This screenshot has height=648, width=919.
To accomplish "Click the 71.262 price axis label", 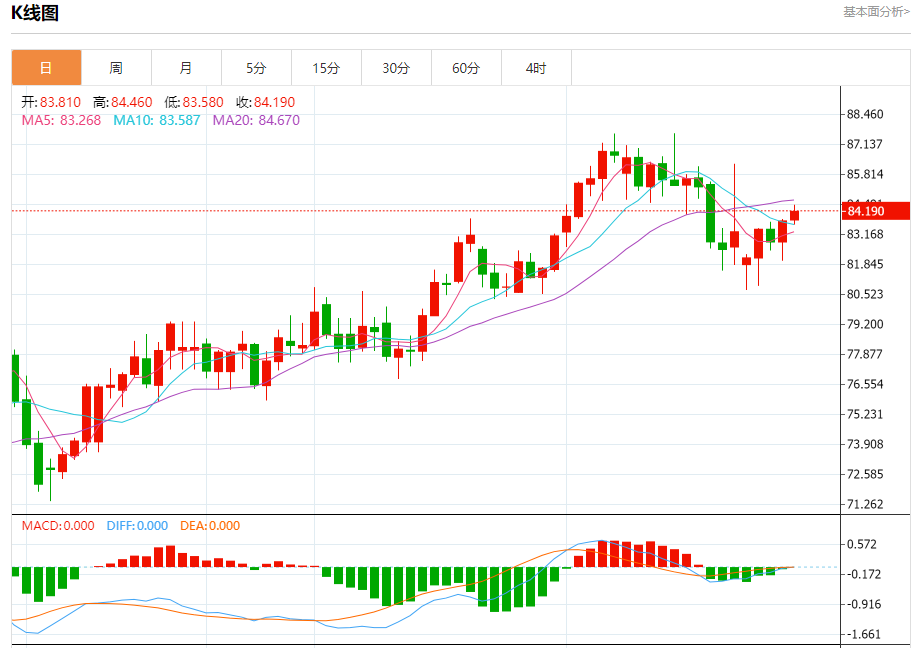I will [x=865, y=504].
